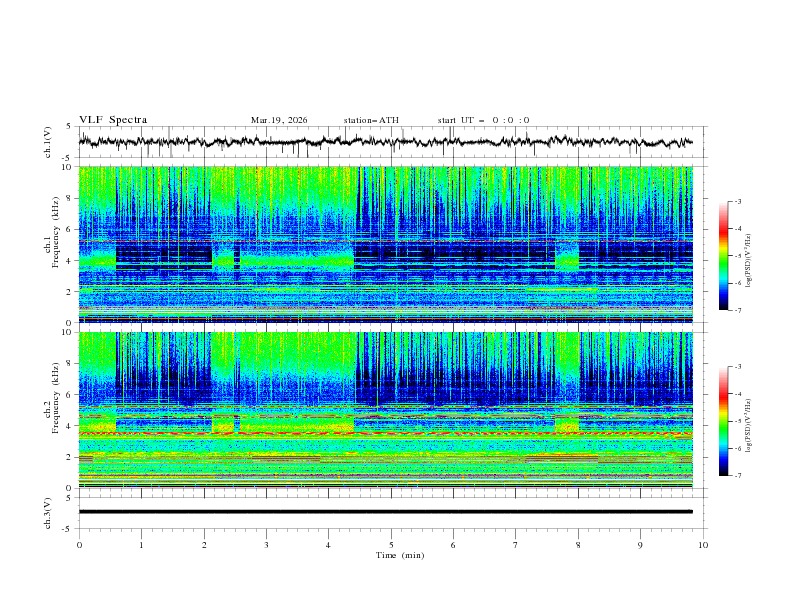Click the ch.1 voltage waveform trace
This screenshot has height=612, width=792.
click(x=385, y=142)
